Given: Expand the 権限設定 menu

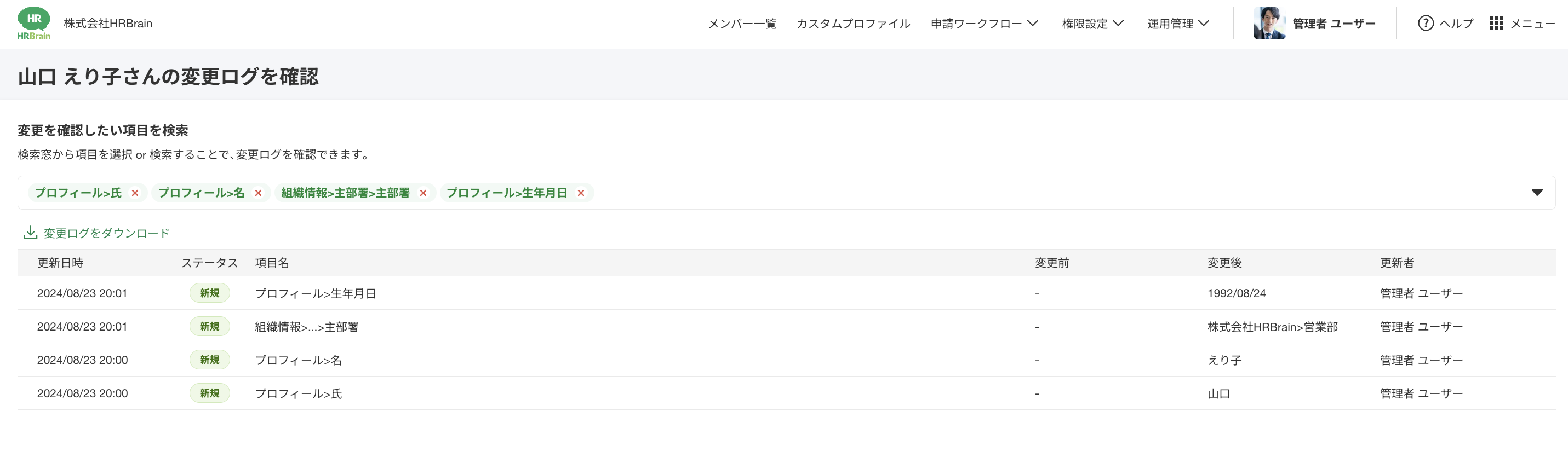Looking at the screenshot, I should (1092, 24).
